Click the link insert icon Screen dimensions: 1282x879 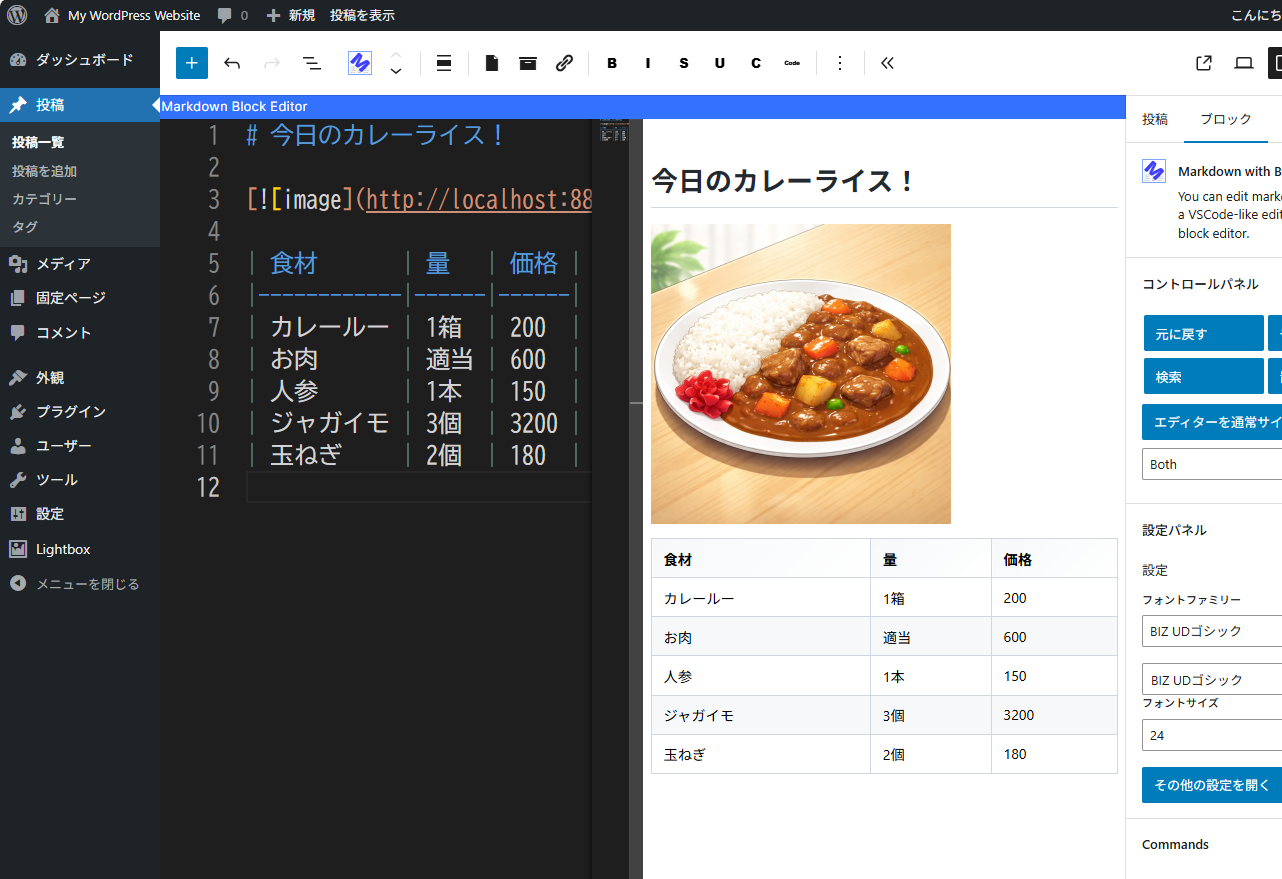564,63
